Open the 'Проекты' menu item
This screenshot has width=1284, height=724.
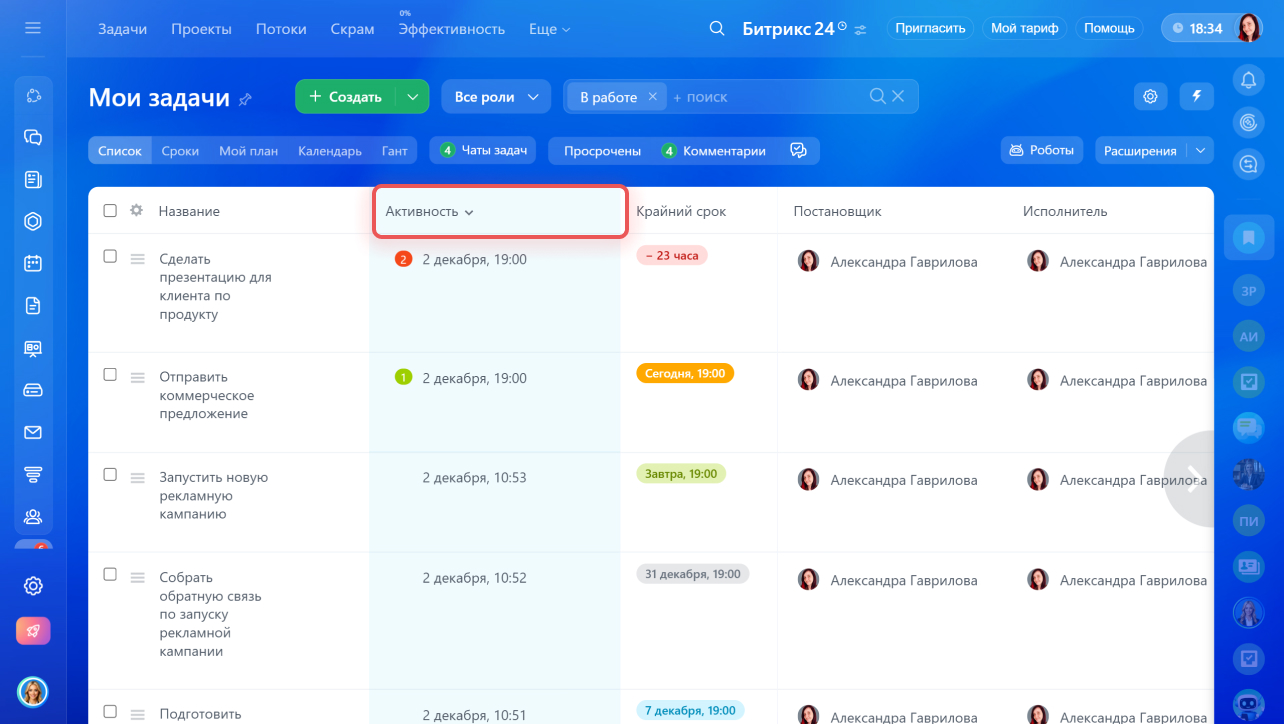pos(201,29)
